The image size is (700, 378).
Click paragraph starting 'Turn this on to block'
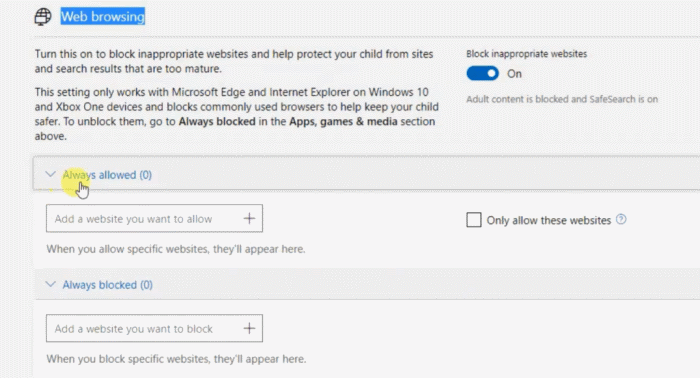(x=234, y=61)
